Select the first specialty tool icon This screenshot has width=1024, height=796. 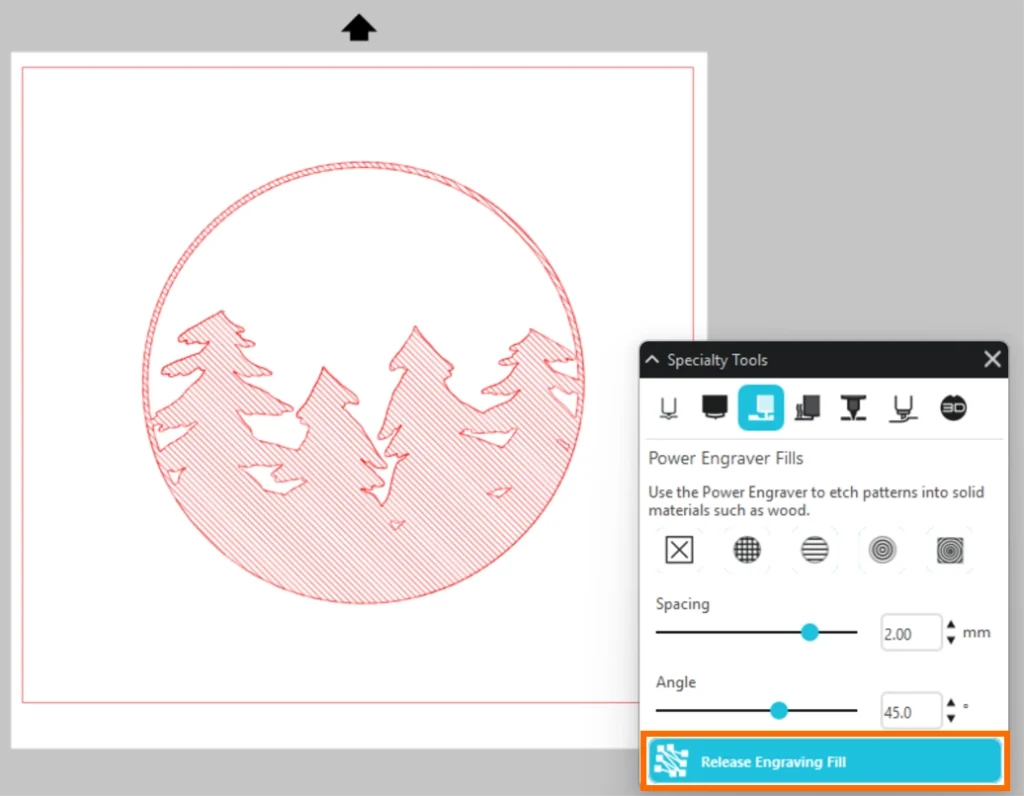(x=666, y=407)
